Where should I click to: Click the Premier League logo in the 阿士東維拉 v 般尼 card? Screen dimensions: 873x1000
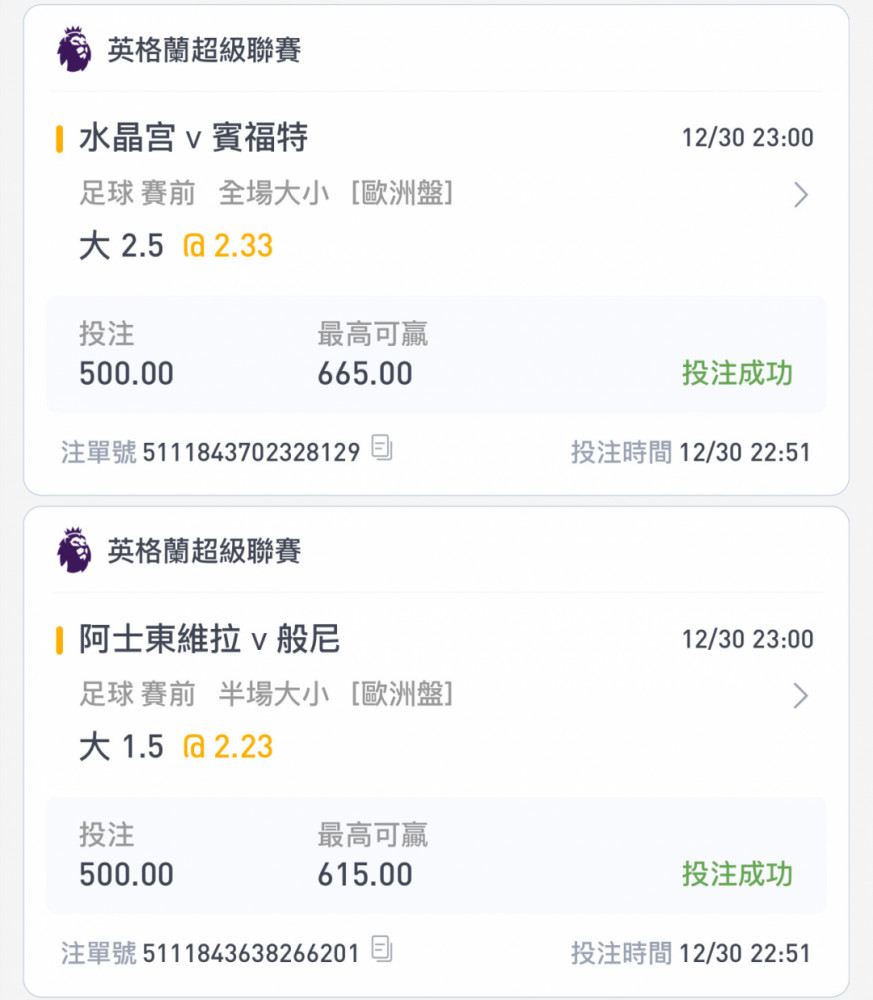coord(74,551)
